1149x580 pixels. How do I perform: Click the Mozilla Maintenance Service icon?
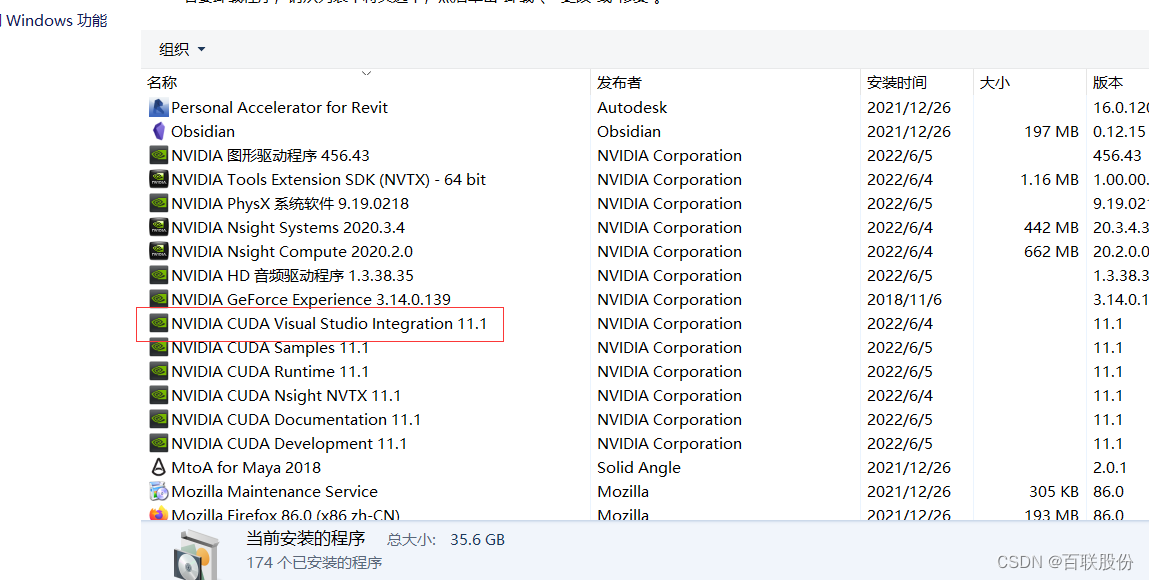coord(158,491)
